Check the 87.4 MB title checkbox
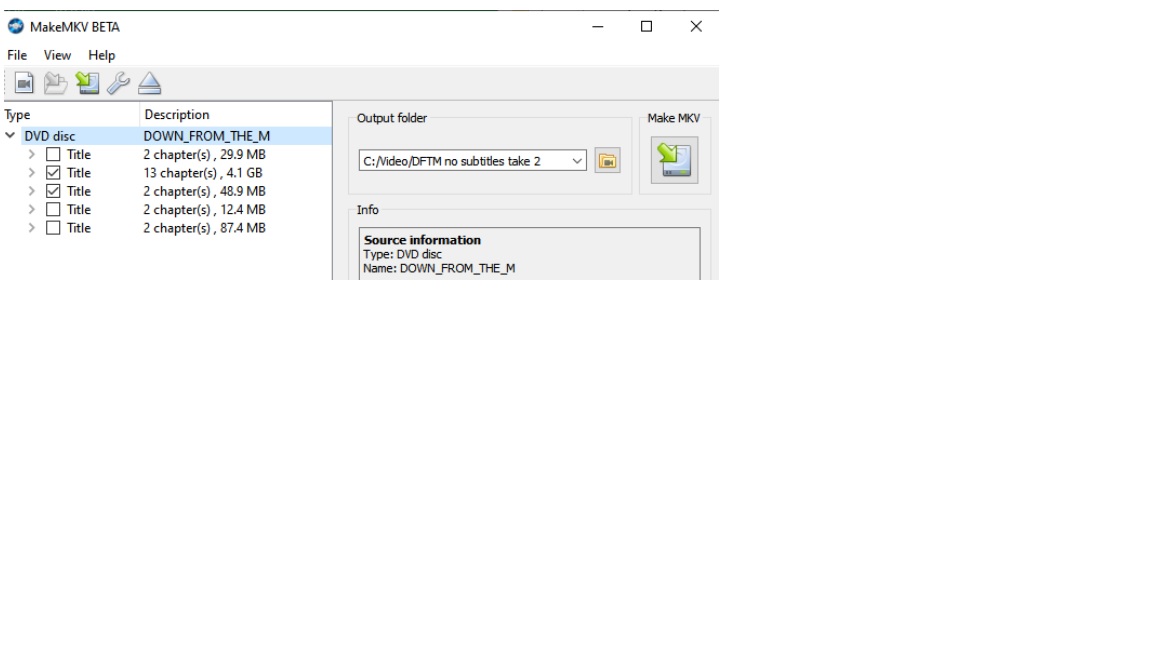The image size is (1152, 648). (x=54, y=228)
